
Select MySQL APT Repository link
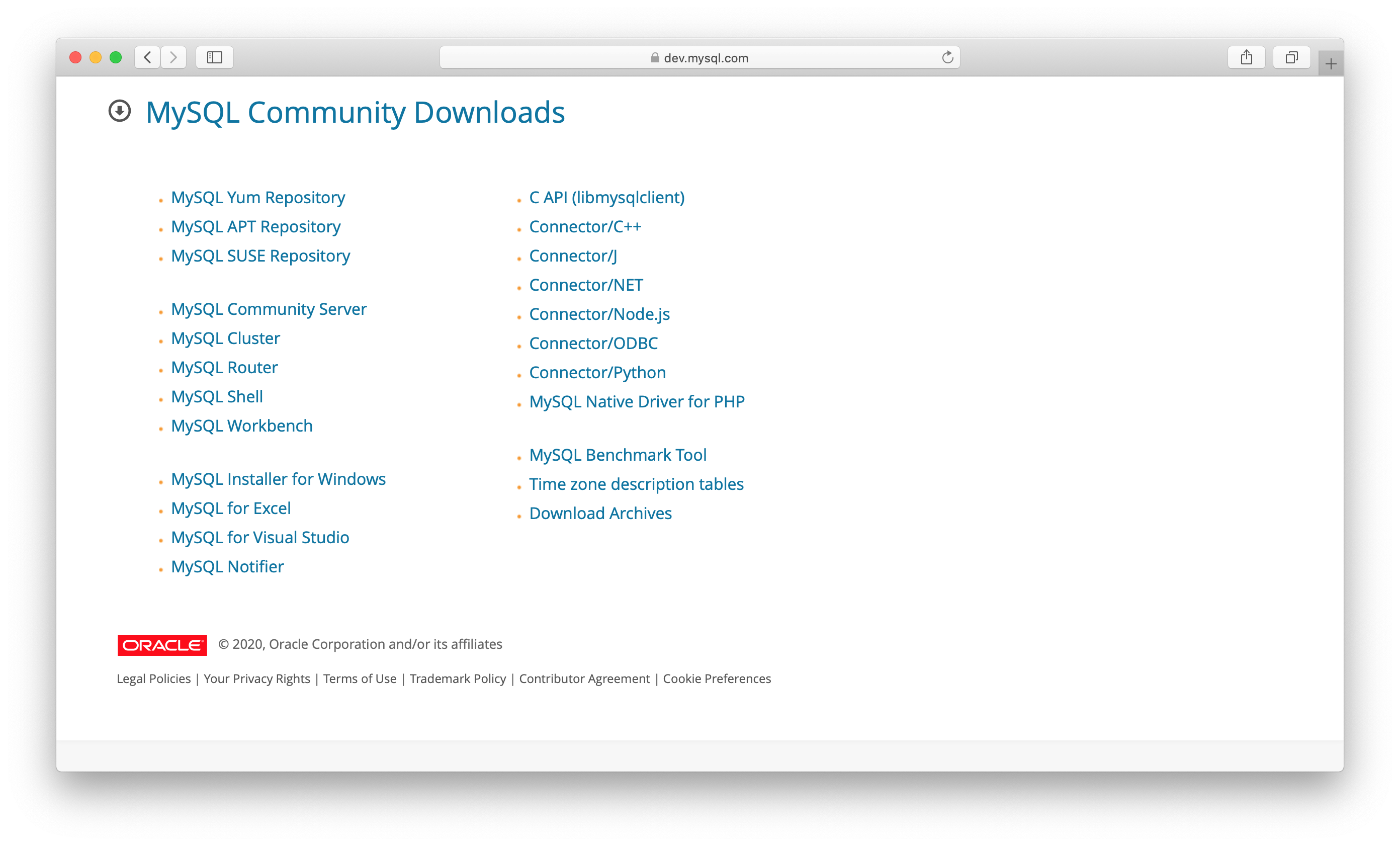[x=255, y=227]
